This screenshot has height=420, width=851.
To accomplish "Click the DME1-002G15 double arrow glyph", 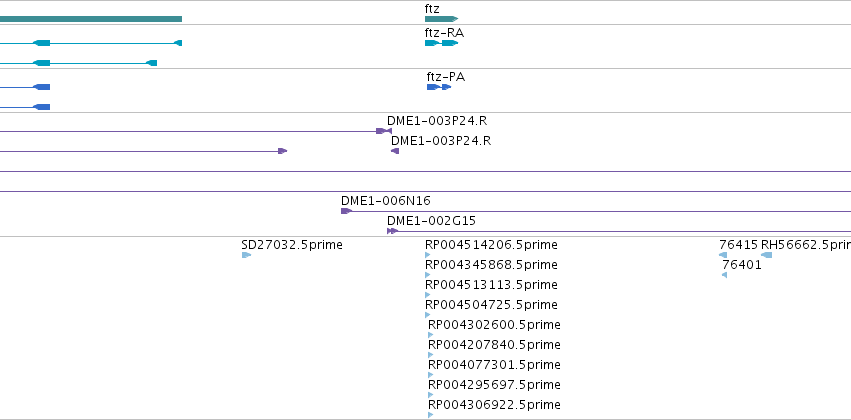I will pyautogui.click(x=392, y=231).
